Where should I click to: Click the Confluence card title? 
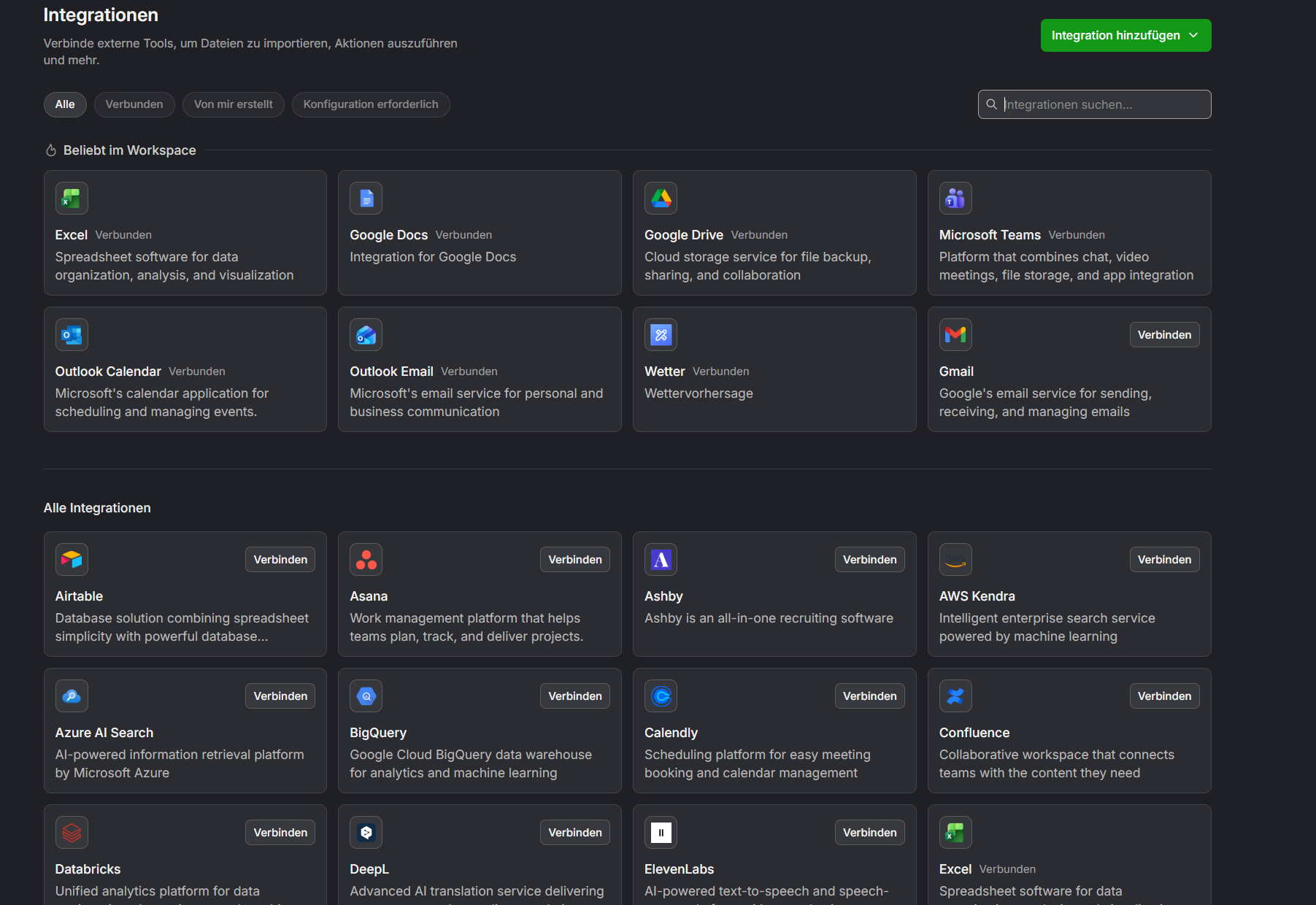[x=974, y=733]
